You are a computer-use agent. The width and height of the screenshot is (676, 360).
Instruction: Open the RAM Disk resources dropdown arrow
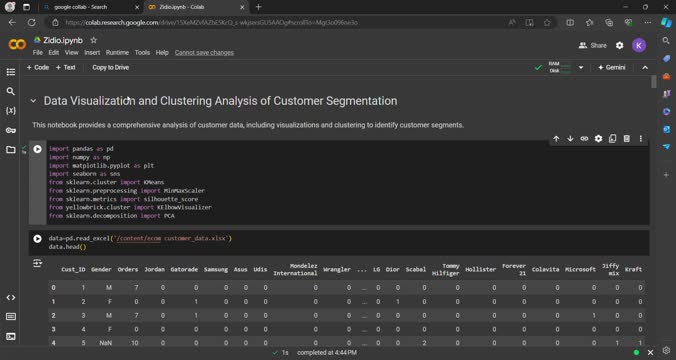point(581,68)
